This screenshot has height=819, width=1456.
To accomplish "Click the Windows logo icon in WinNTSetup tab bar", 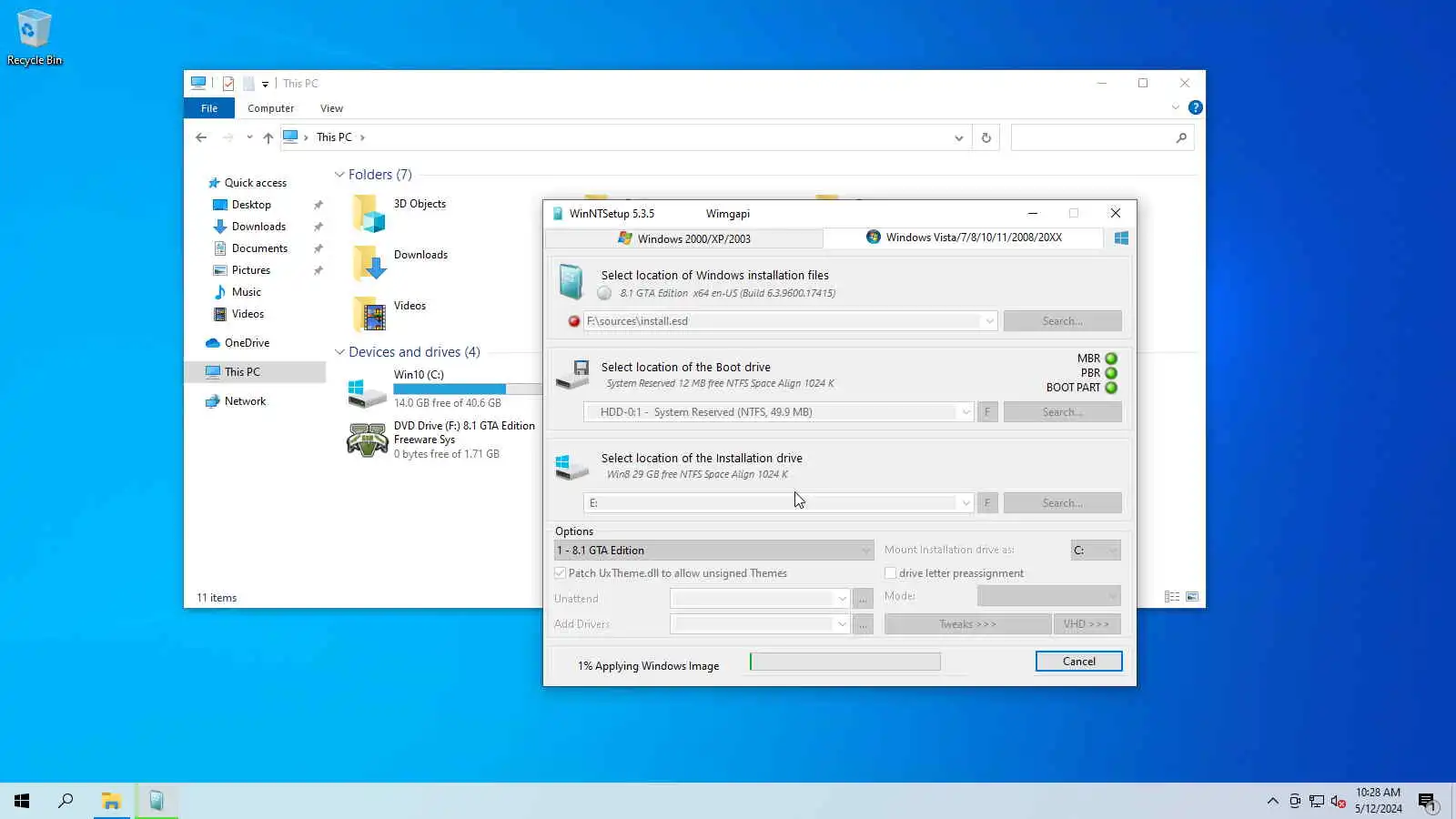I will coord(1121,238).
